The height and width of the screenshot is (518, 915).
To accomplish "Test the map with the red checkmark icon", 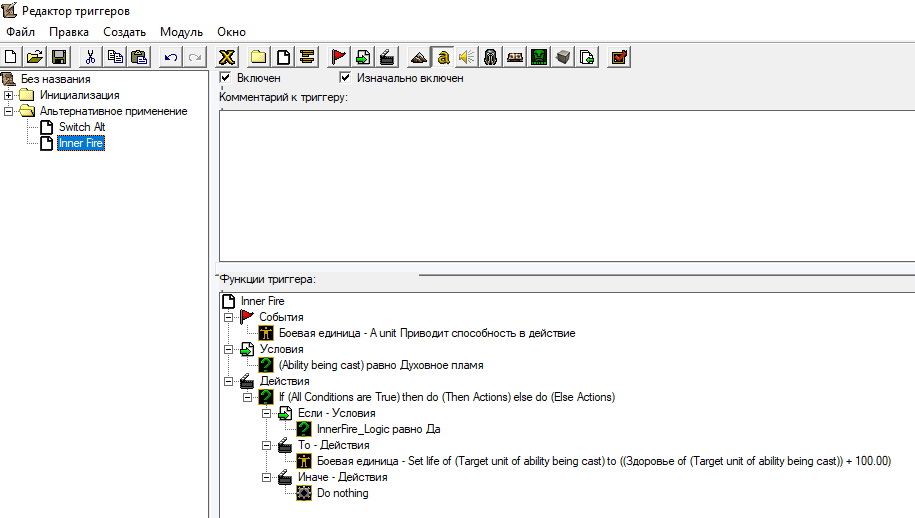I will coord(619,57).
